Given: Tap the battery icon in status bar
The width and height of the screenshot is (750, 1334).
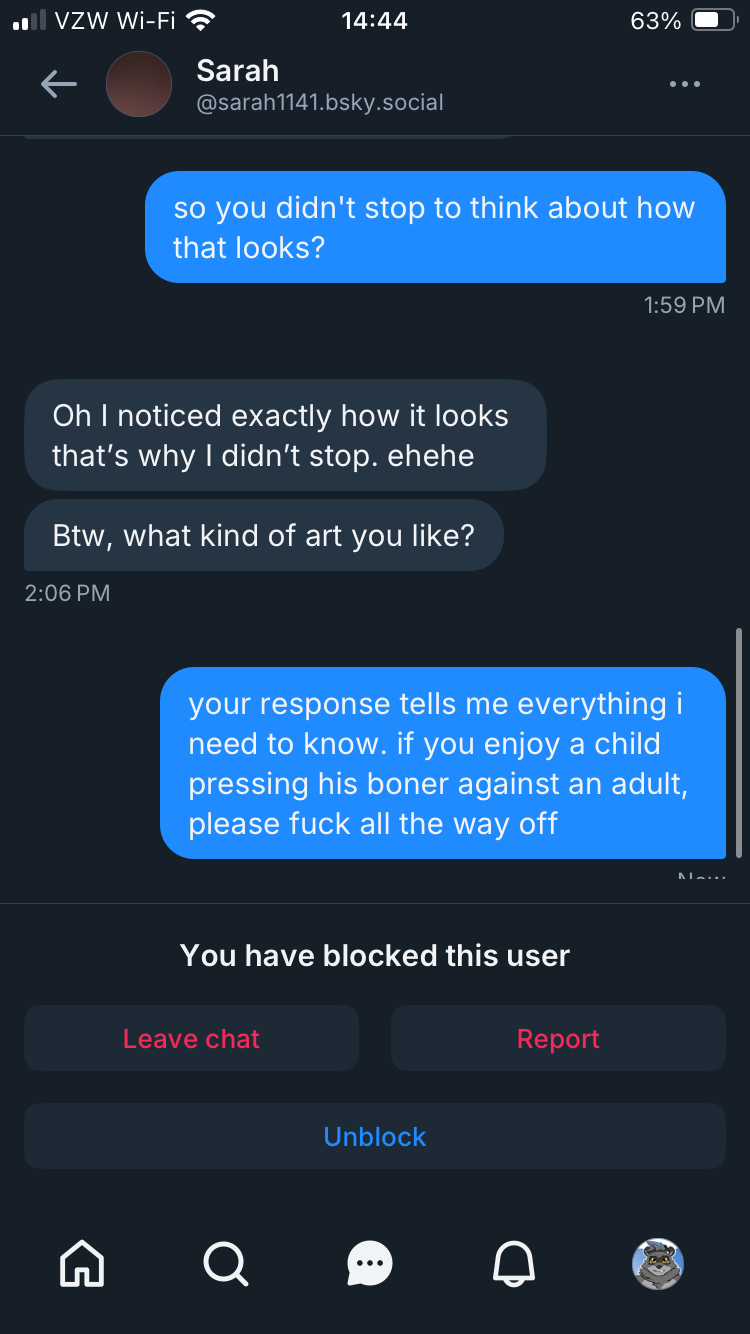Looking at the screenshot, I should point(713,20).
